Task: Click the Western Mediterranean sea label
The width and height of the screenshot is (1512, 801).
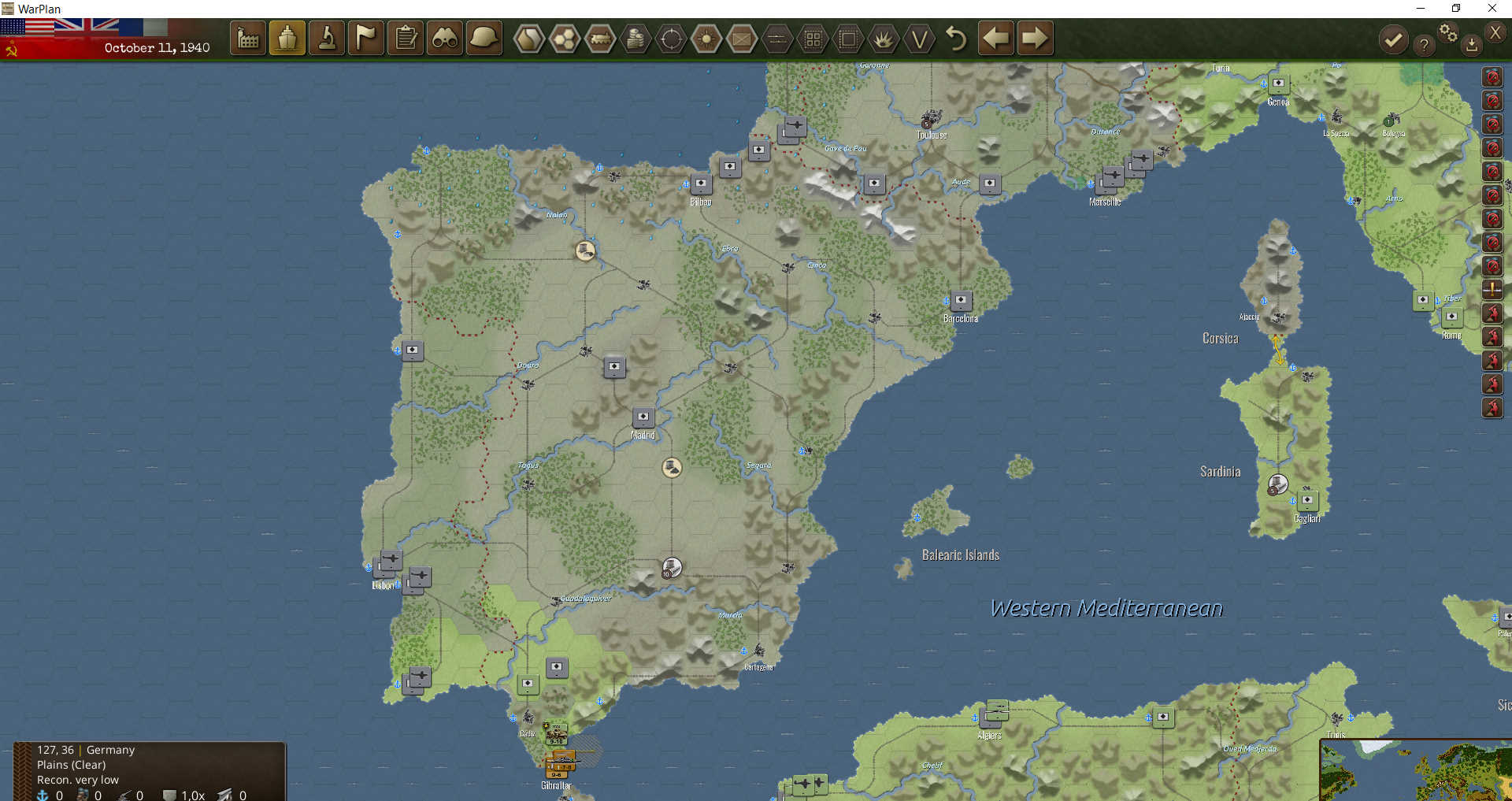Action: click(x=1106, y=608)
